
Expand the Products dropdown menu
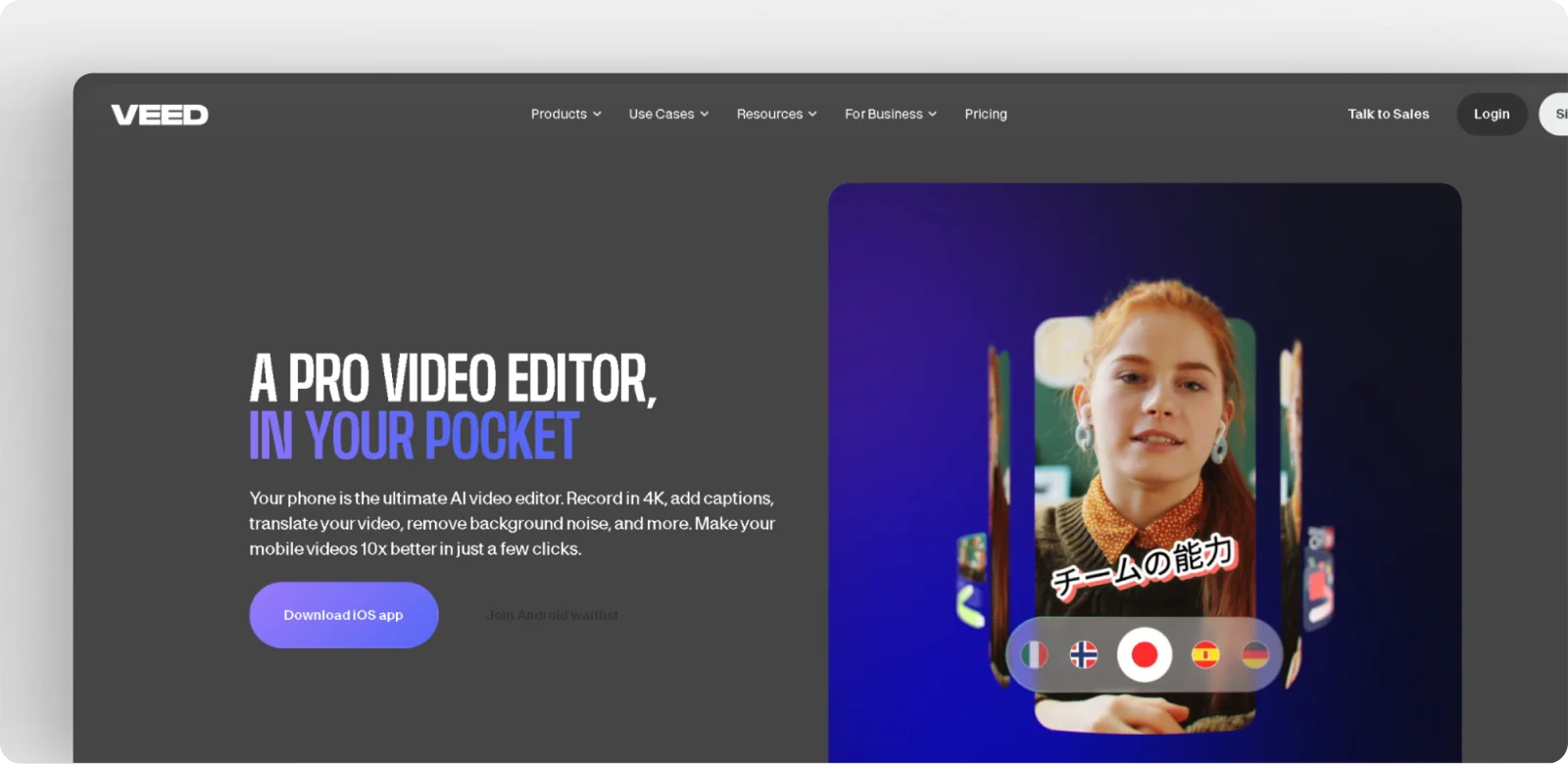[x=565, y=114]
